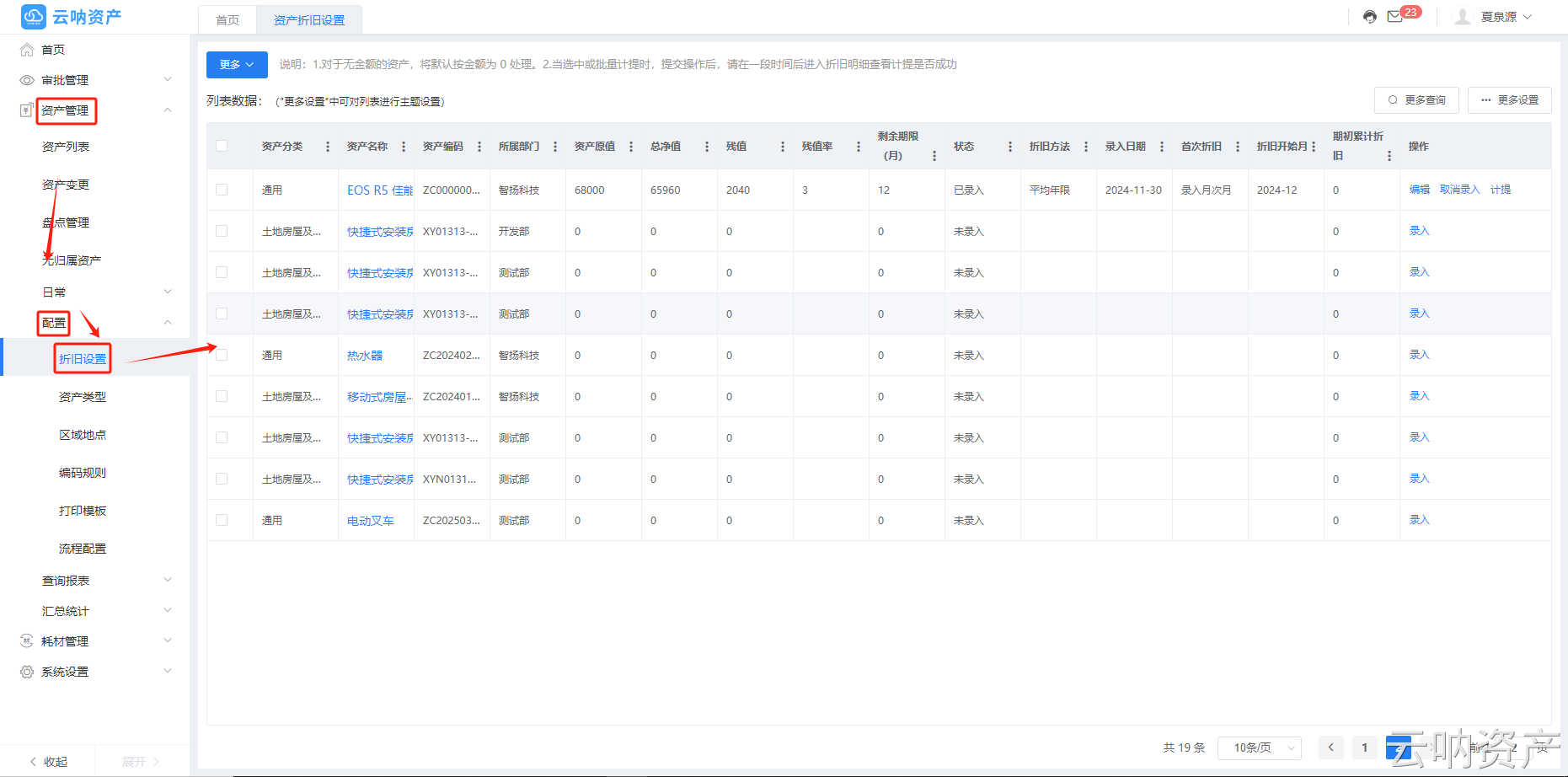This screenshot has width=1568, height=777.
Task: Tick the select-all checkbox in table header
Action: (222, 146)
